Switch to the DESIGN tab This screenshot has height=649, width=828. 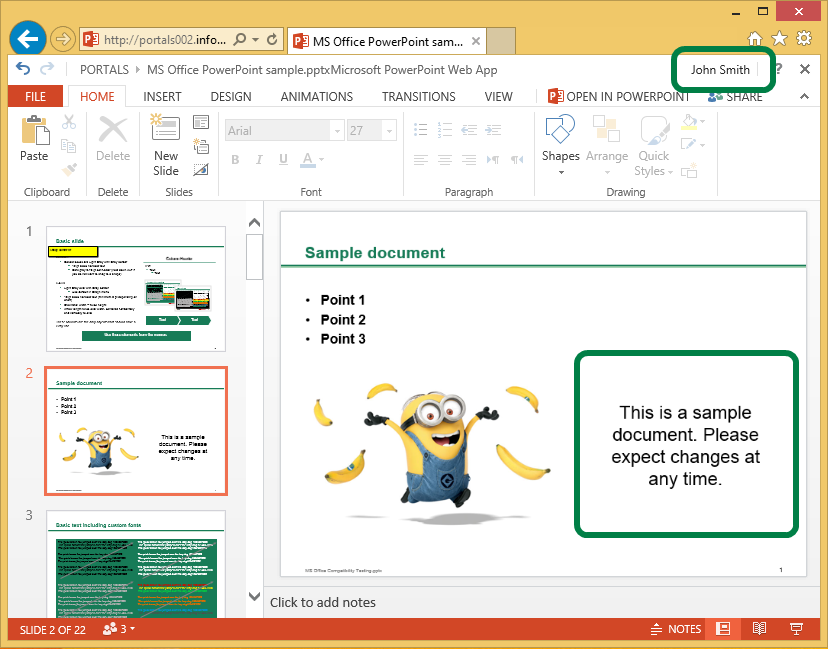(231, 97)
